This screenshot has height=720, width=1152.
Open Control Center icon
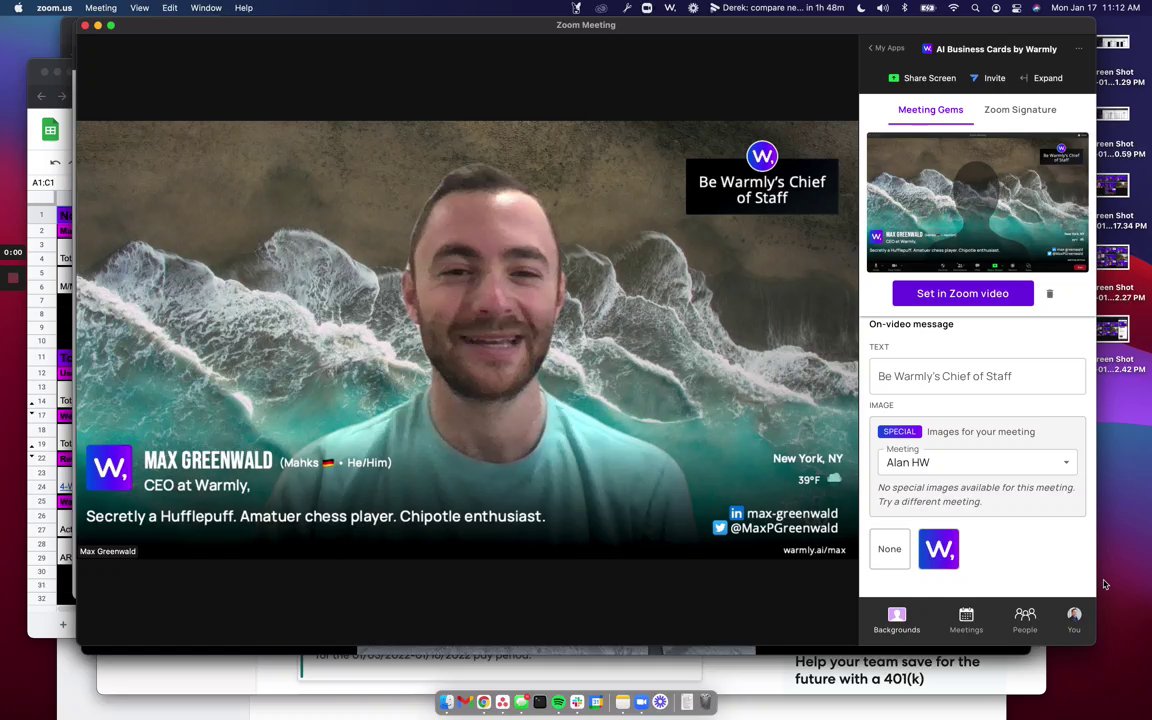click(1017, 8)
